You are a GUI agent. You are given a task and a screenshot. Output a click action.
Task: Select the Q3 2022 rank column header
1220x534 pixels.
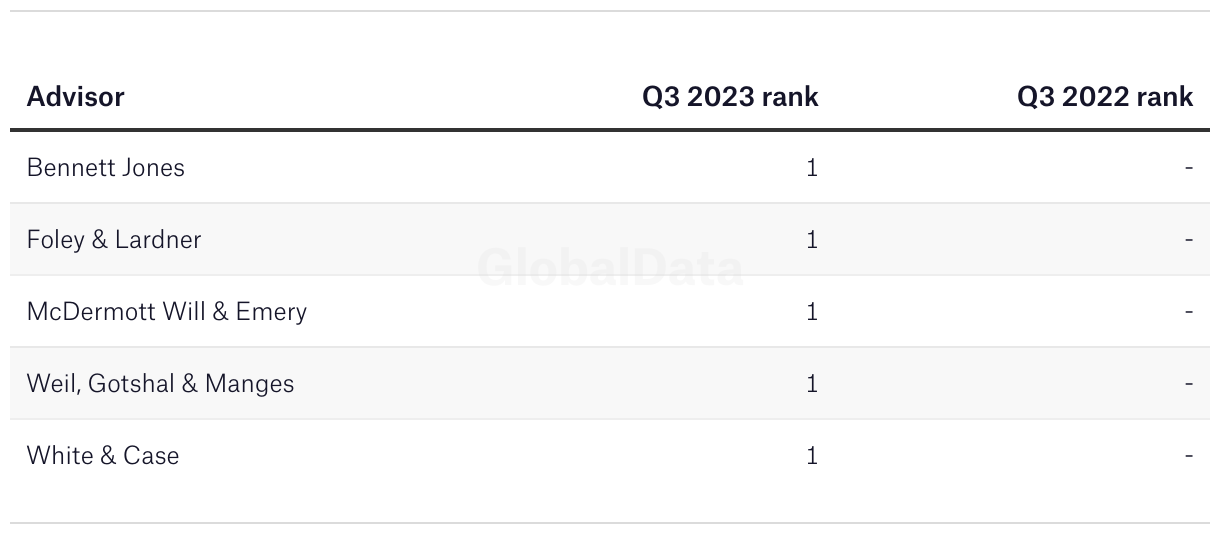click(x=1105, y=97)
